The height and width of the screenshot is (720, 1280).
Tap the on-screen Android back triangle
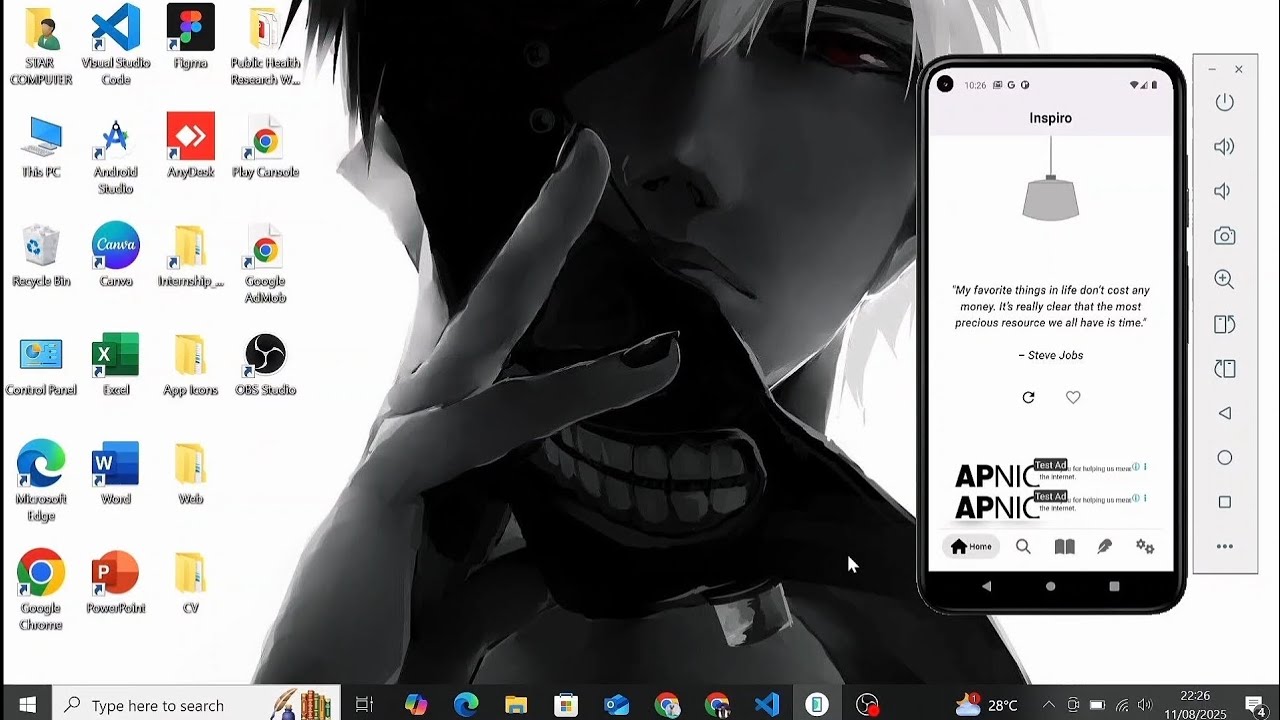tap(987, 586)
